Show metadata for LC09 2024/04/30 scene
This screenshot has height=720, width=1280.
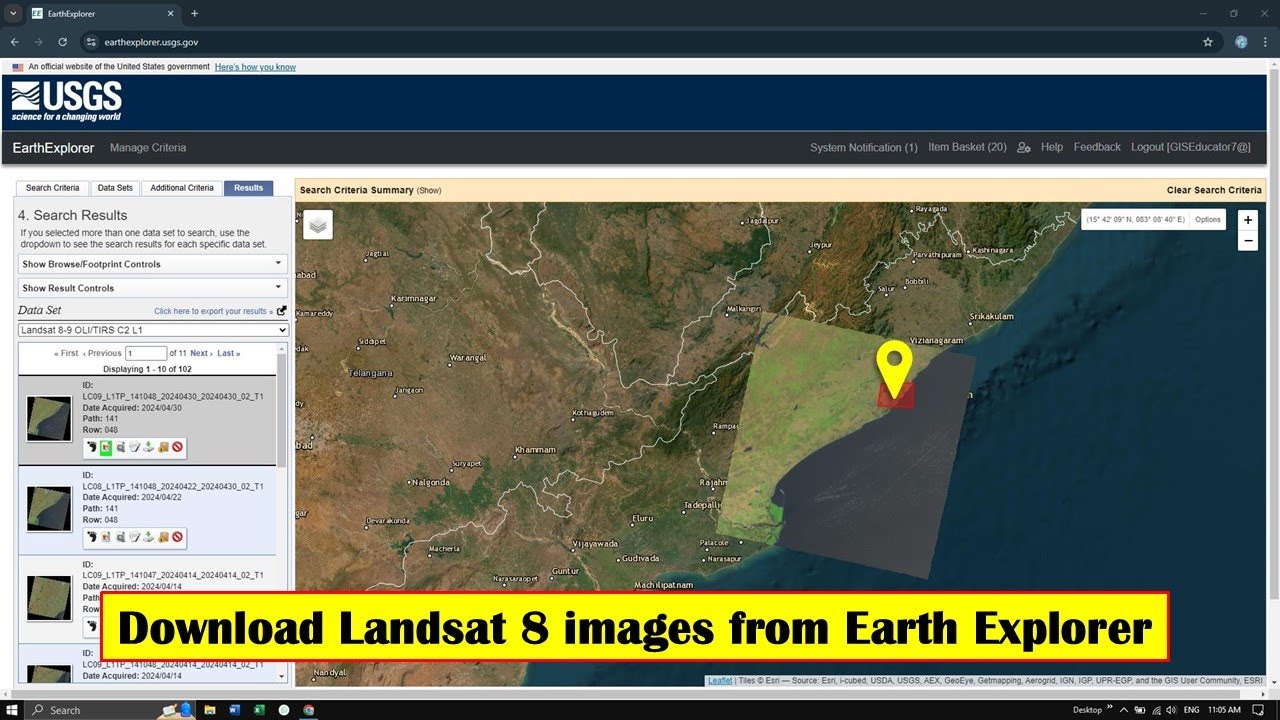point(134,447)
